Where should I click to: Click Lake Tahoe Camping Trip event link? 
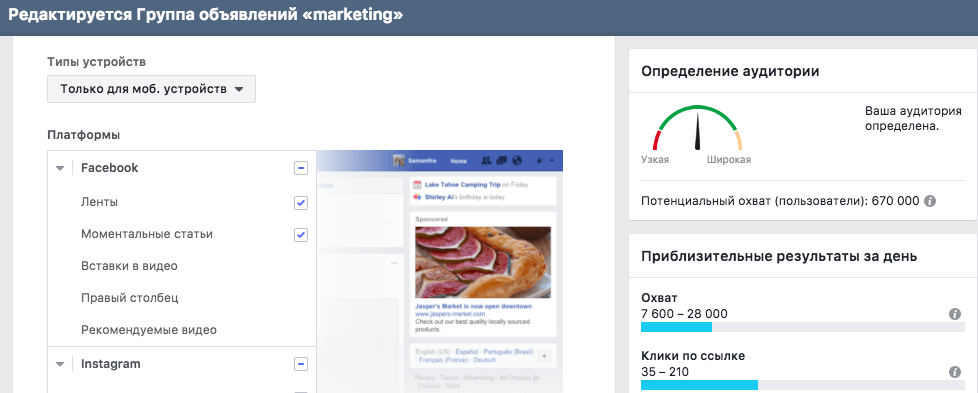coord(462,185)
